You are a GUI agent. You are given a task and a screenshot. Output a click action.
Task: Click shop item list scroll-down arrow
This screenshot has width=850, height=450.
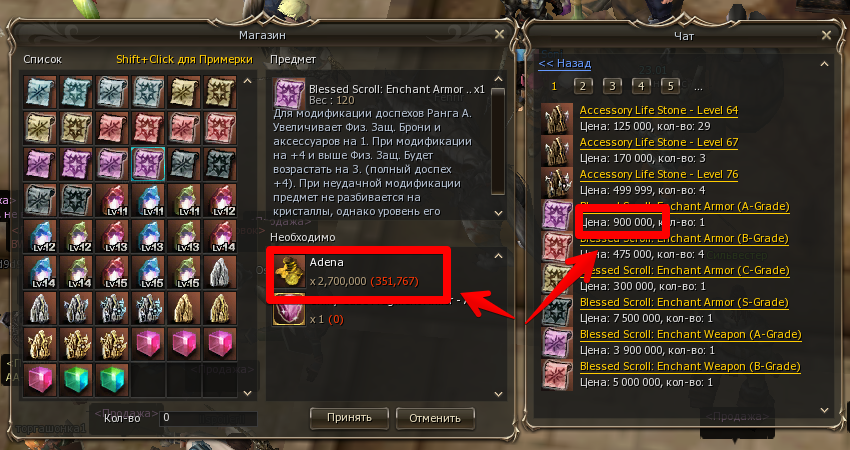pyautogui.click(x=248, y=394)
